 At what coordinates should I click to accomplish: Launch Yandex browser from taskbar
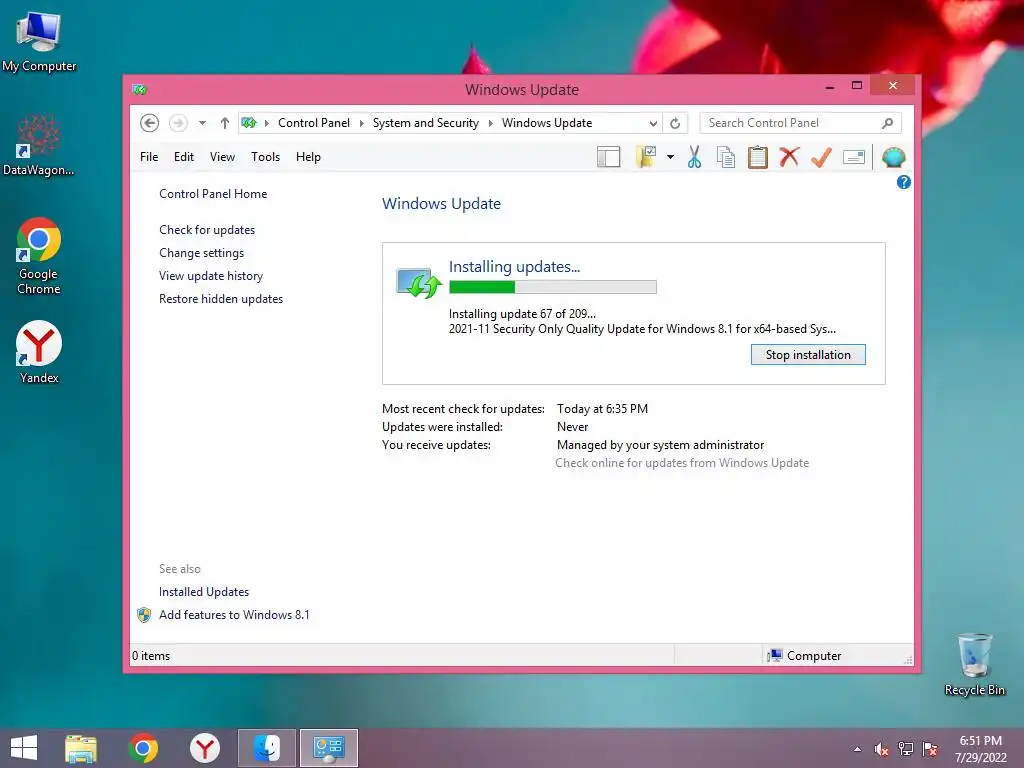tap(205, 748)
